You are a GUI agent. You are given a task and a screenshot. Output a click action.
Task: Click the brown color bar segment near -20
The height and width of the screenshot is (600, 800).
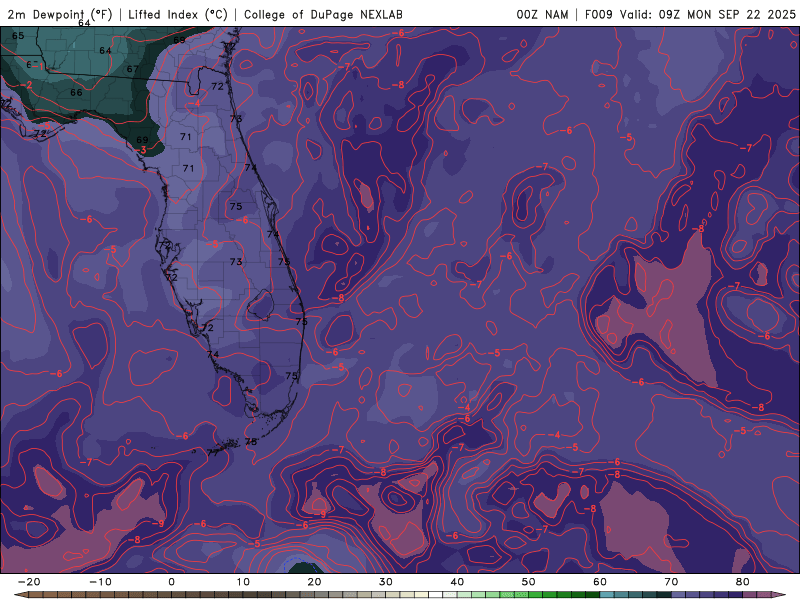[36, 595]
